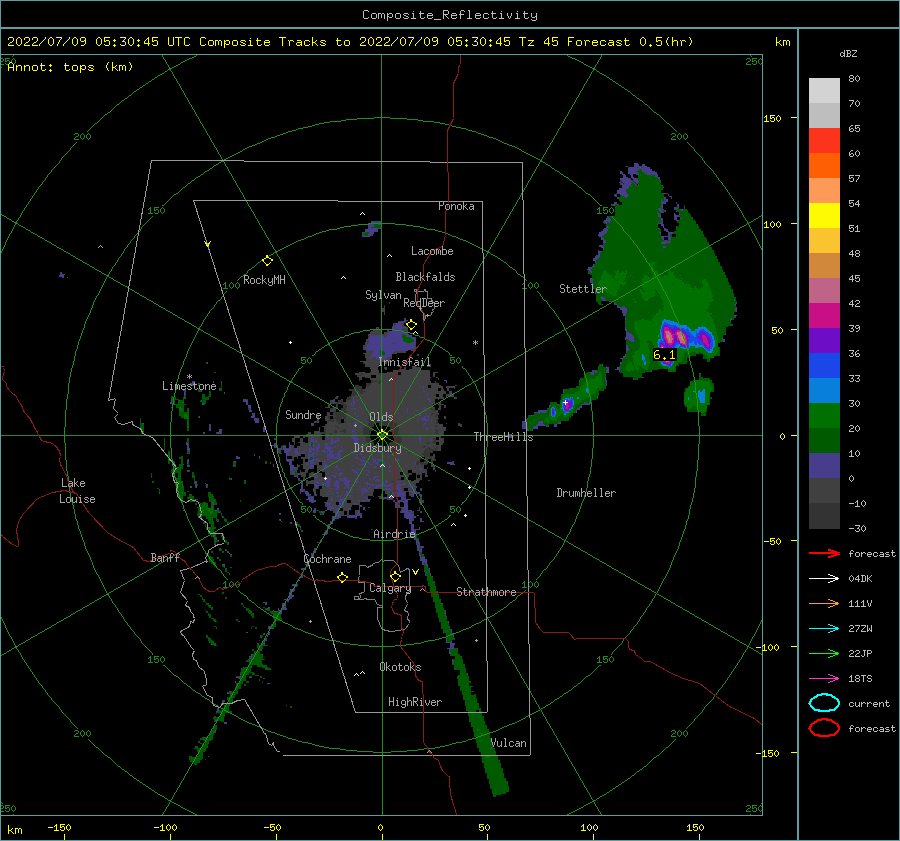Image resolution: width=900 pixels, height=841 pixels.
Task: Click the yellow swatch between 54 and 51
Action: 824,215
